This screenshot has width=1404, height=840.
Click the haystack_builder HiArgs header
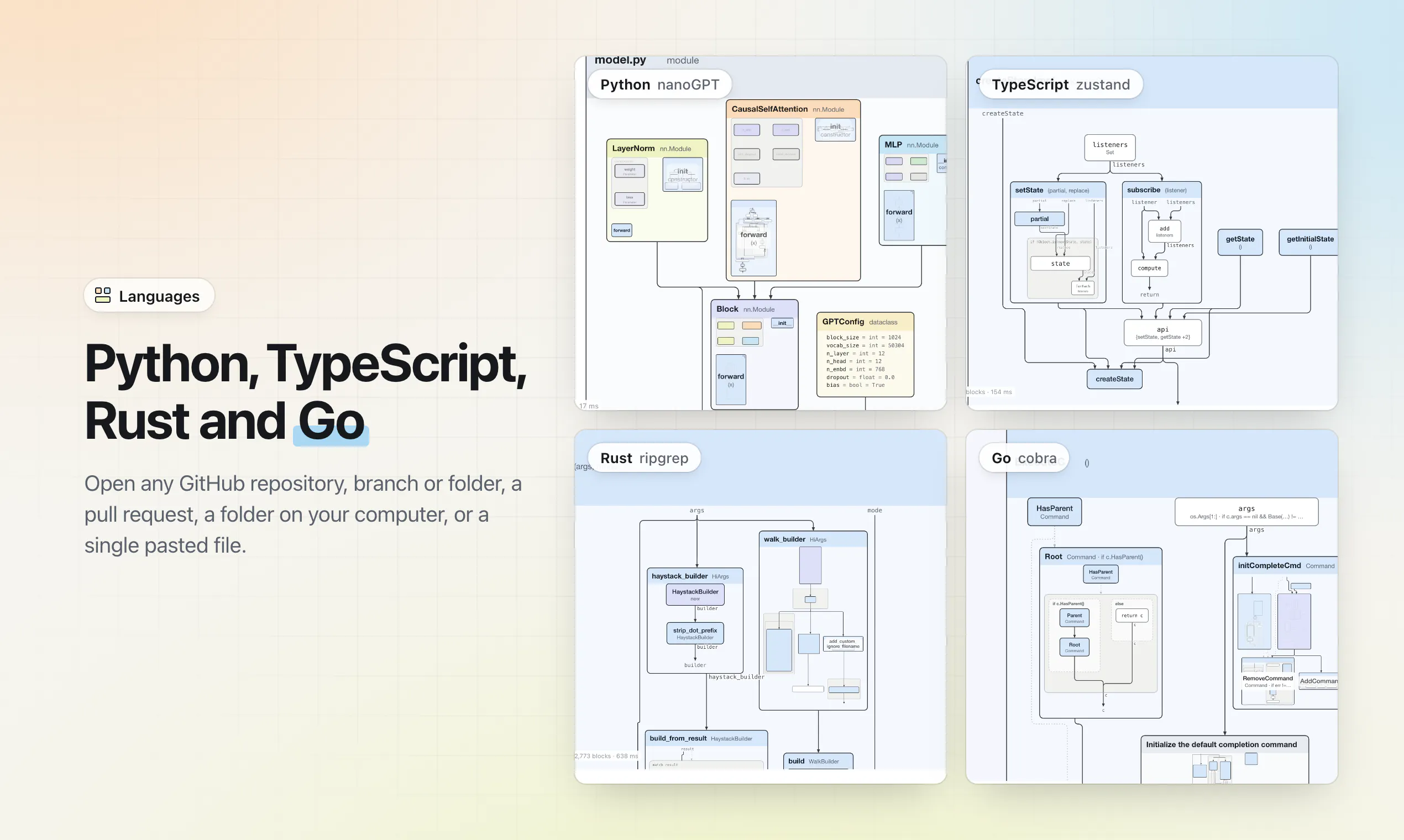[x=695, y=576]
